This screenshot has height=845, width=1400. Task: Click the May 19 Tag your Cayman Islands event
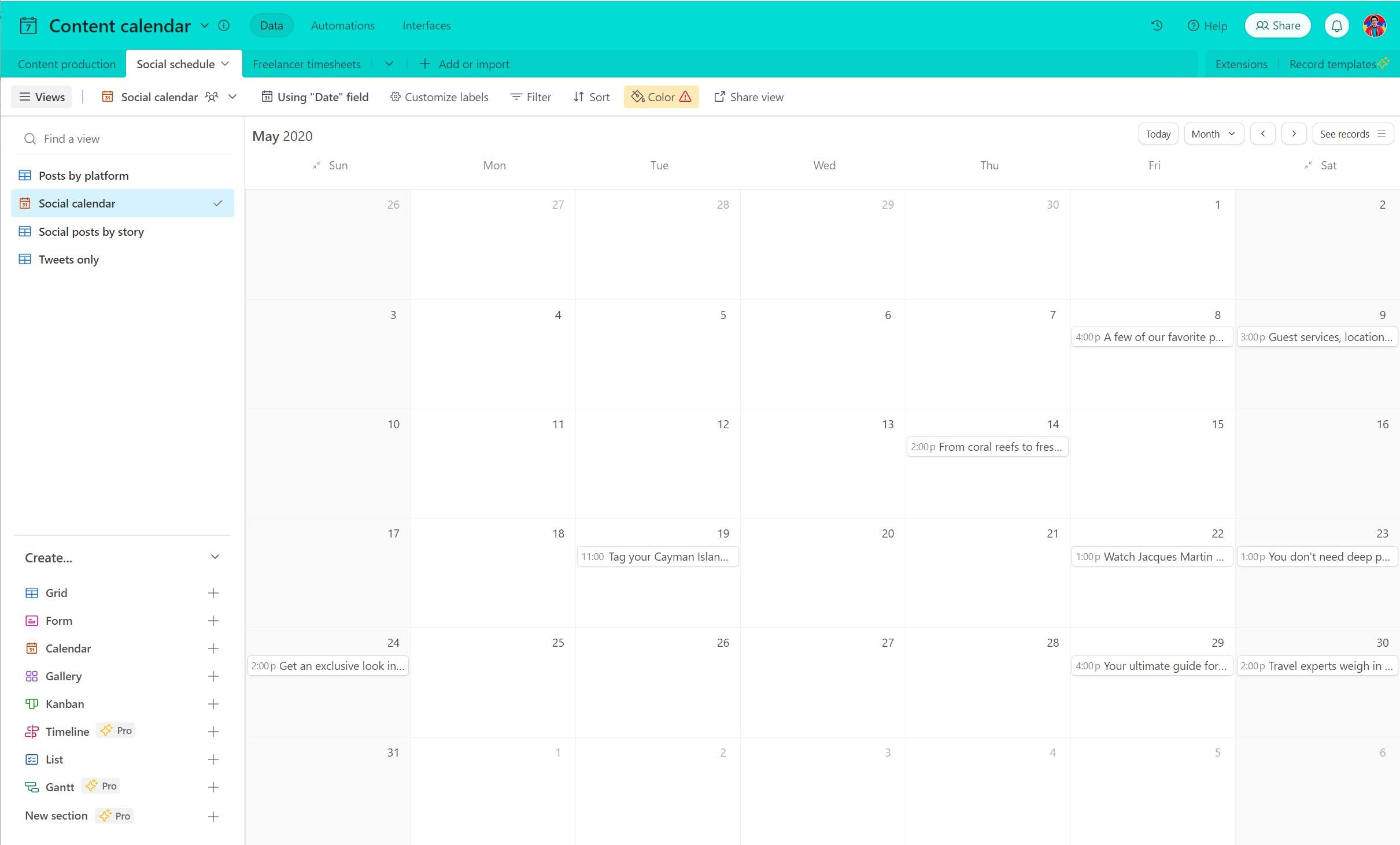pyautogui.click(x=657, y=556)
